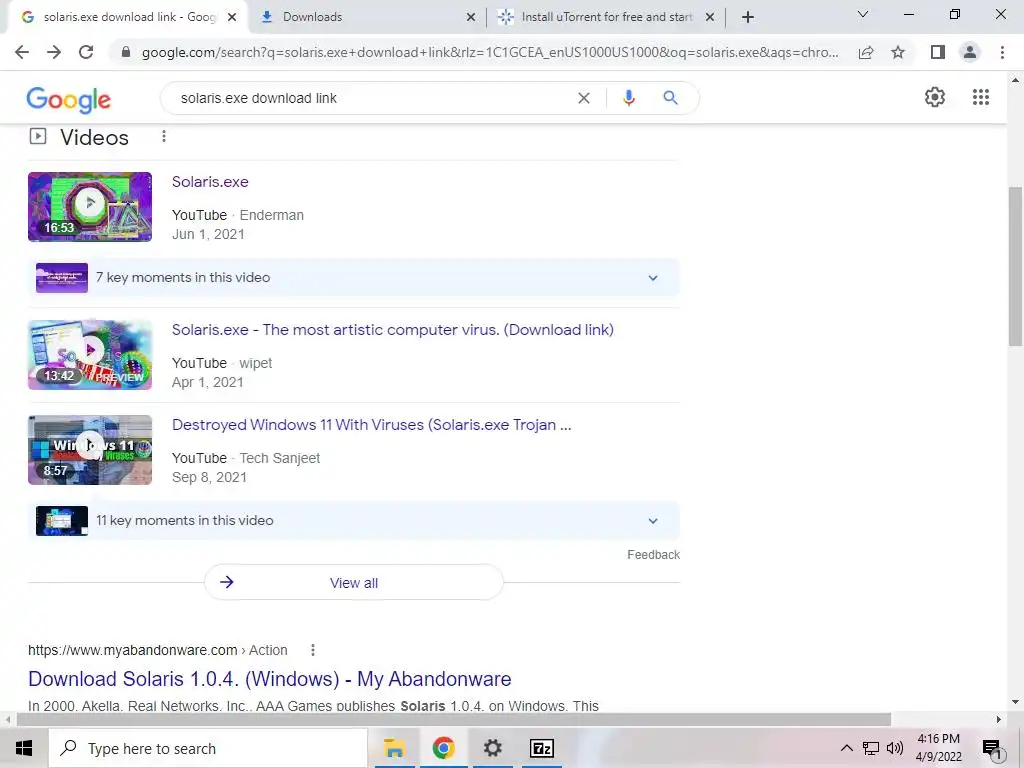
Task: Open Destroyed Windows 11 With Viruses video
Action: [372, 425]
